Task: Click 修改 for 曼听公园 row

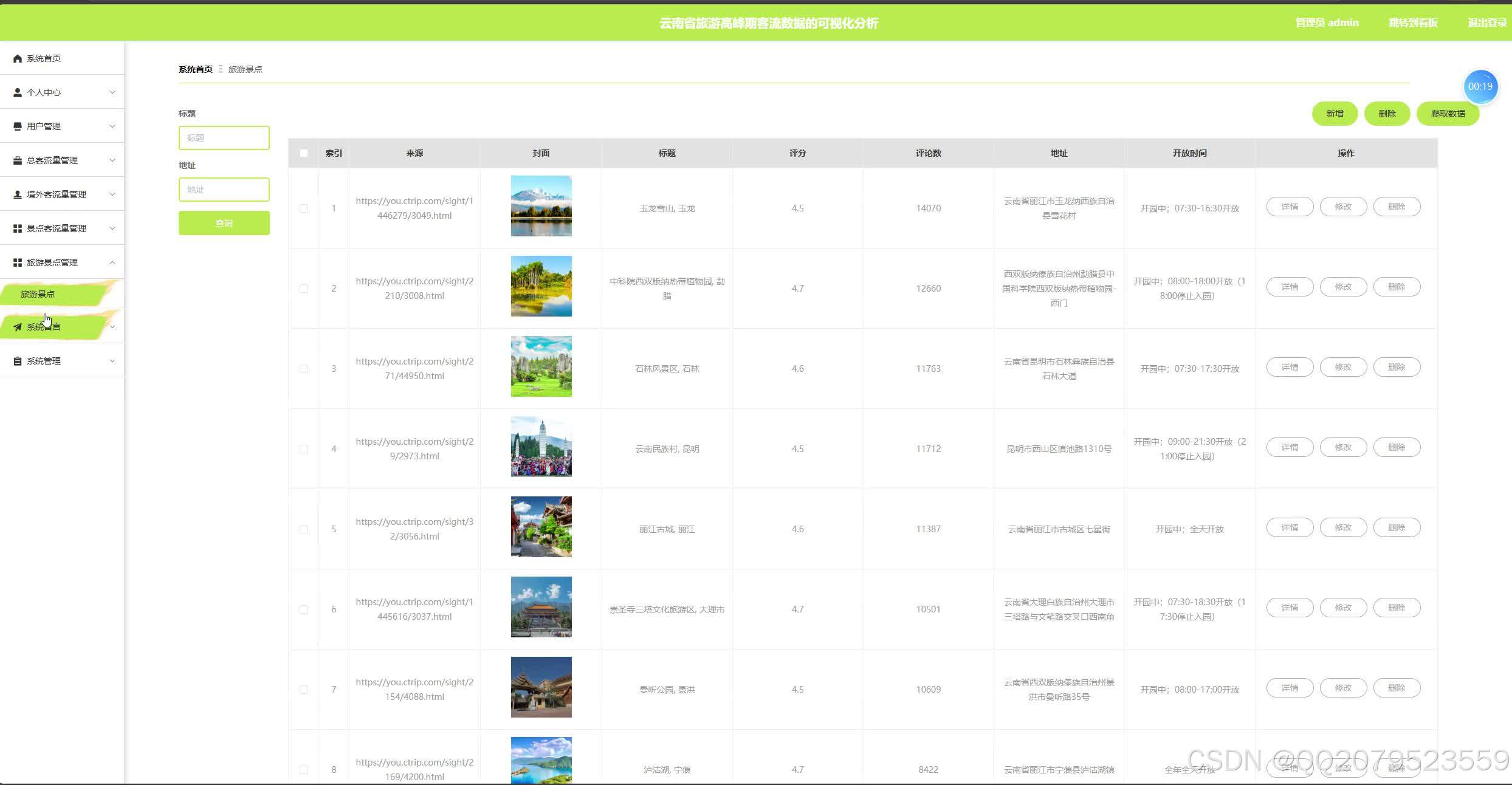Action: click(x=1343, y=688)
